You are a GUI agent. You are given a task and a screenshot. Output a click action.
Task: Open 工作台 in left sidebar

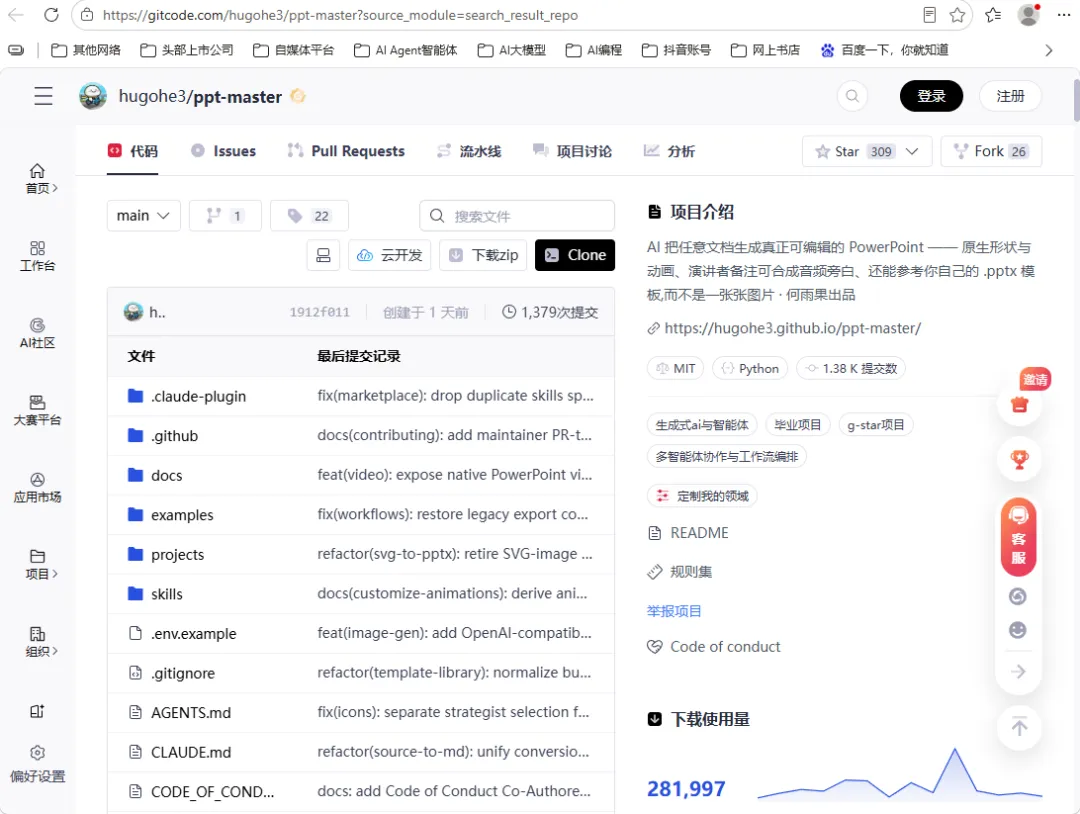click(x=38, y=256)
